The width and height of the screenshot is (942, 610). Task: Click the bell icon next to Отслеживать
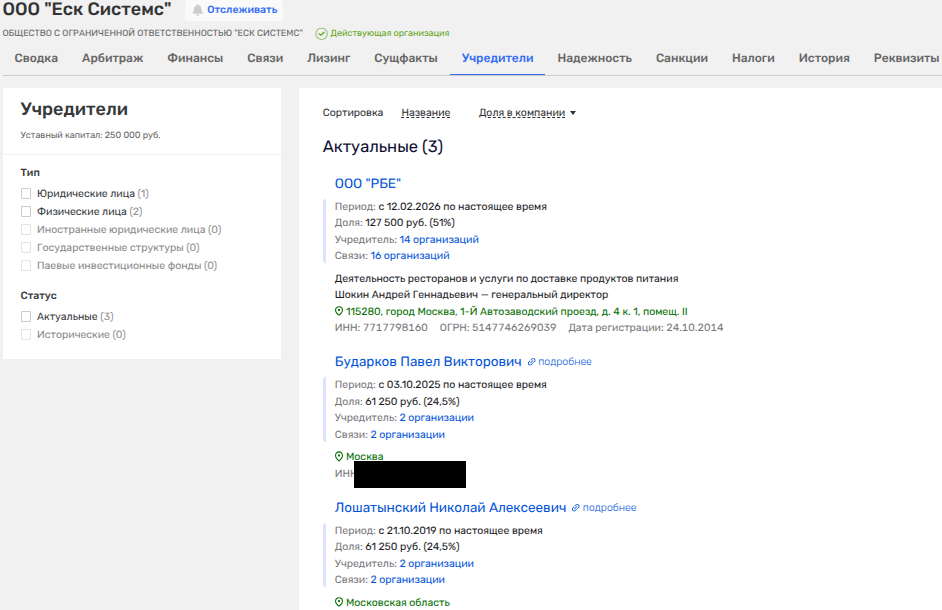197,10
